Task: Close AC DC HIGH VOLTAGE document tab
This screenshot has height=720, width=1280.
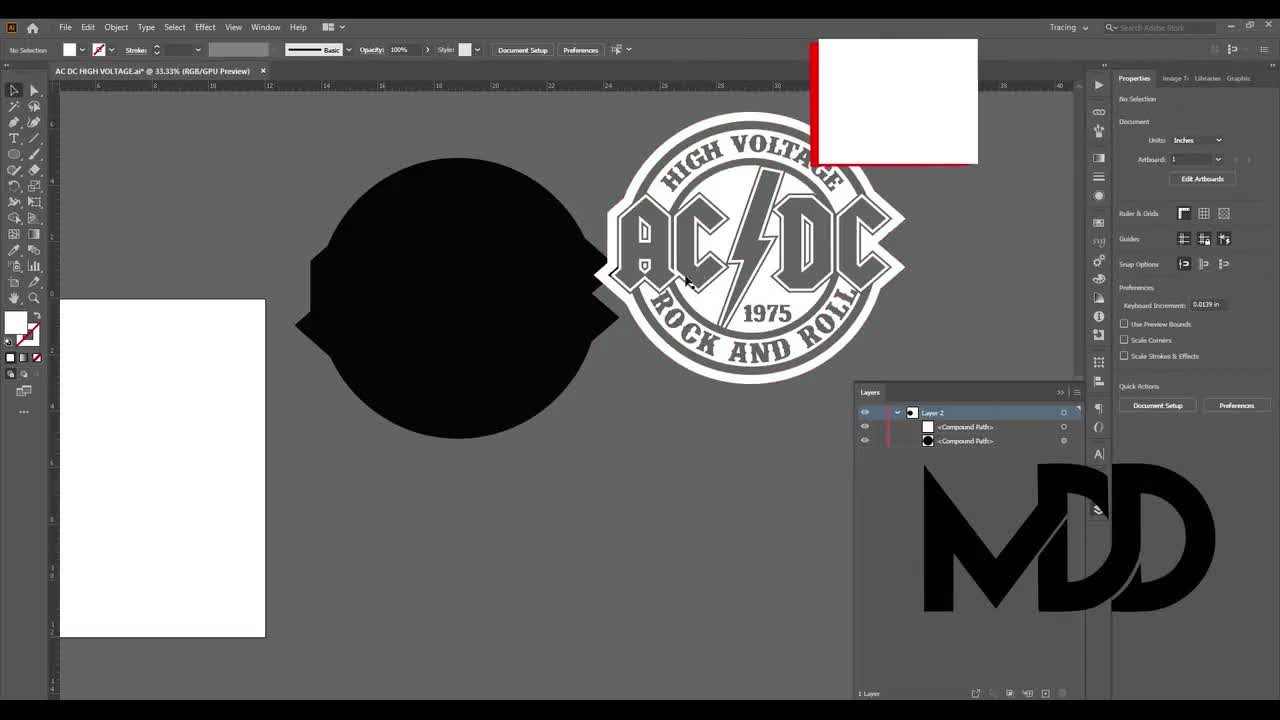Action: (x=263, y=71)
